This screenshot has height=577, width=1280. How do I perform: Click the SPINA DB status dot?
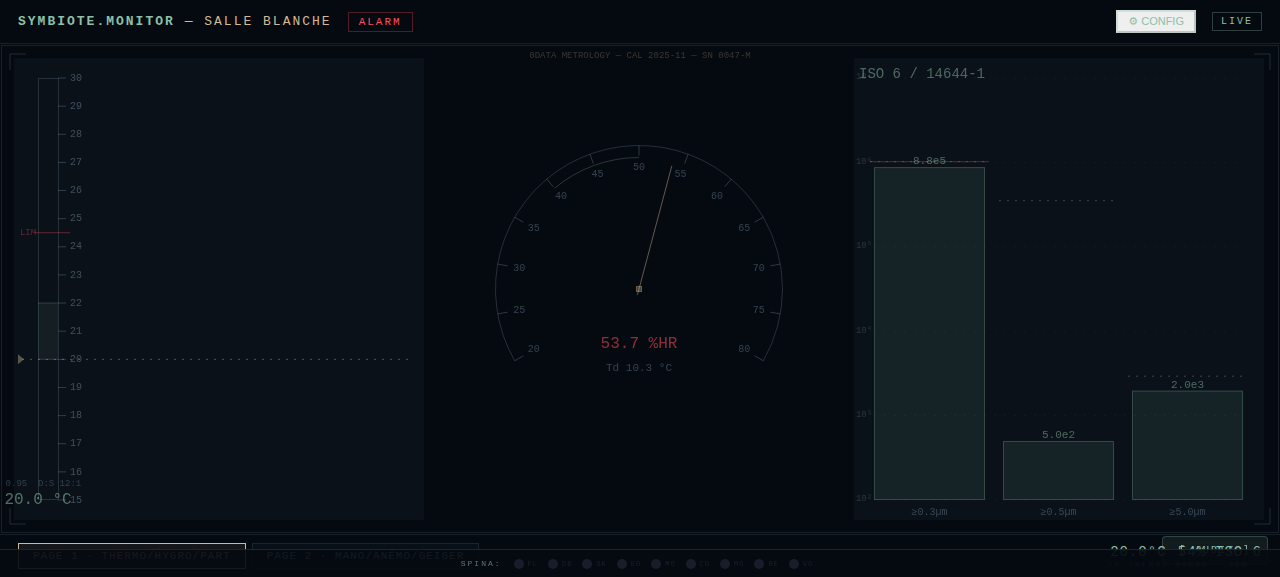click(553, 564)
